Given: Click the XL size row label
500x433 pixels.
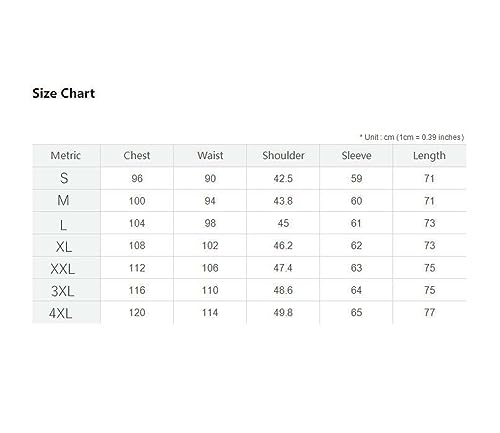Looking at the screenshot, I should (x=64, y=247).
